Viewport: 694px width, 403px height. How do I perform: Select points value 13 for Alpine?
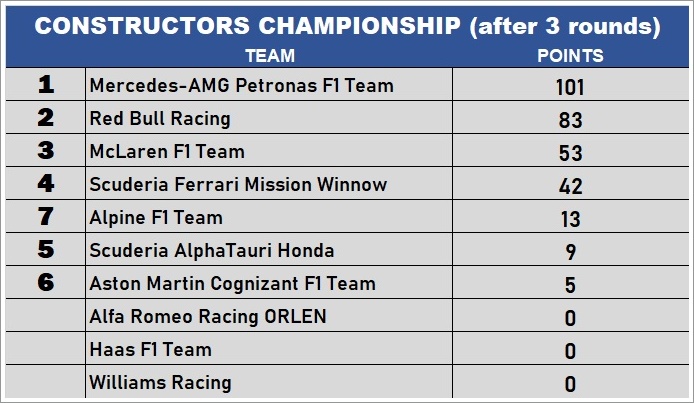570,219
